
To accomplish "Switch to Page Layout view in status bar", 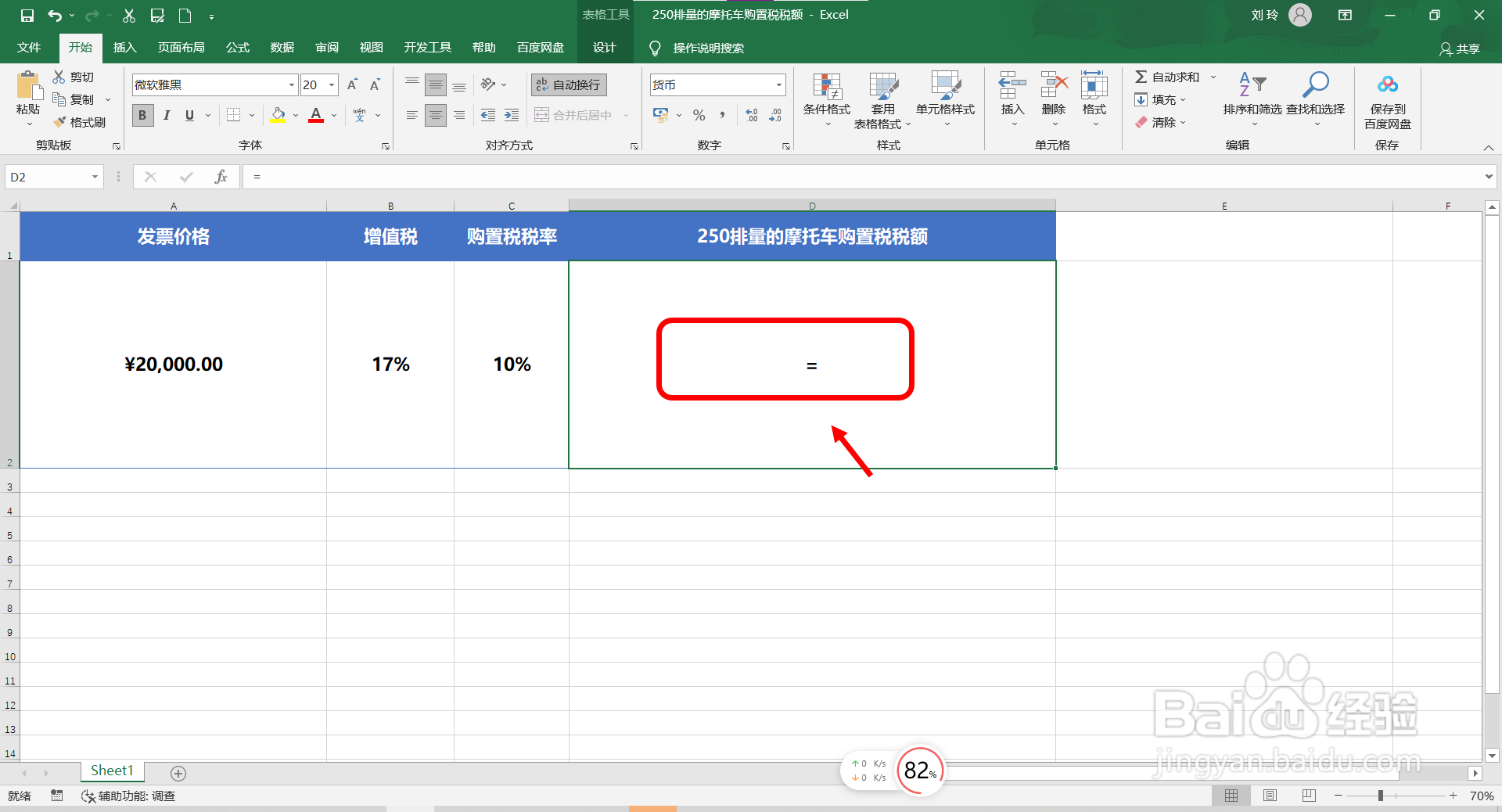I will click(1270, 796).
